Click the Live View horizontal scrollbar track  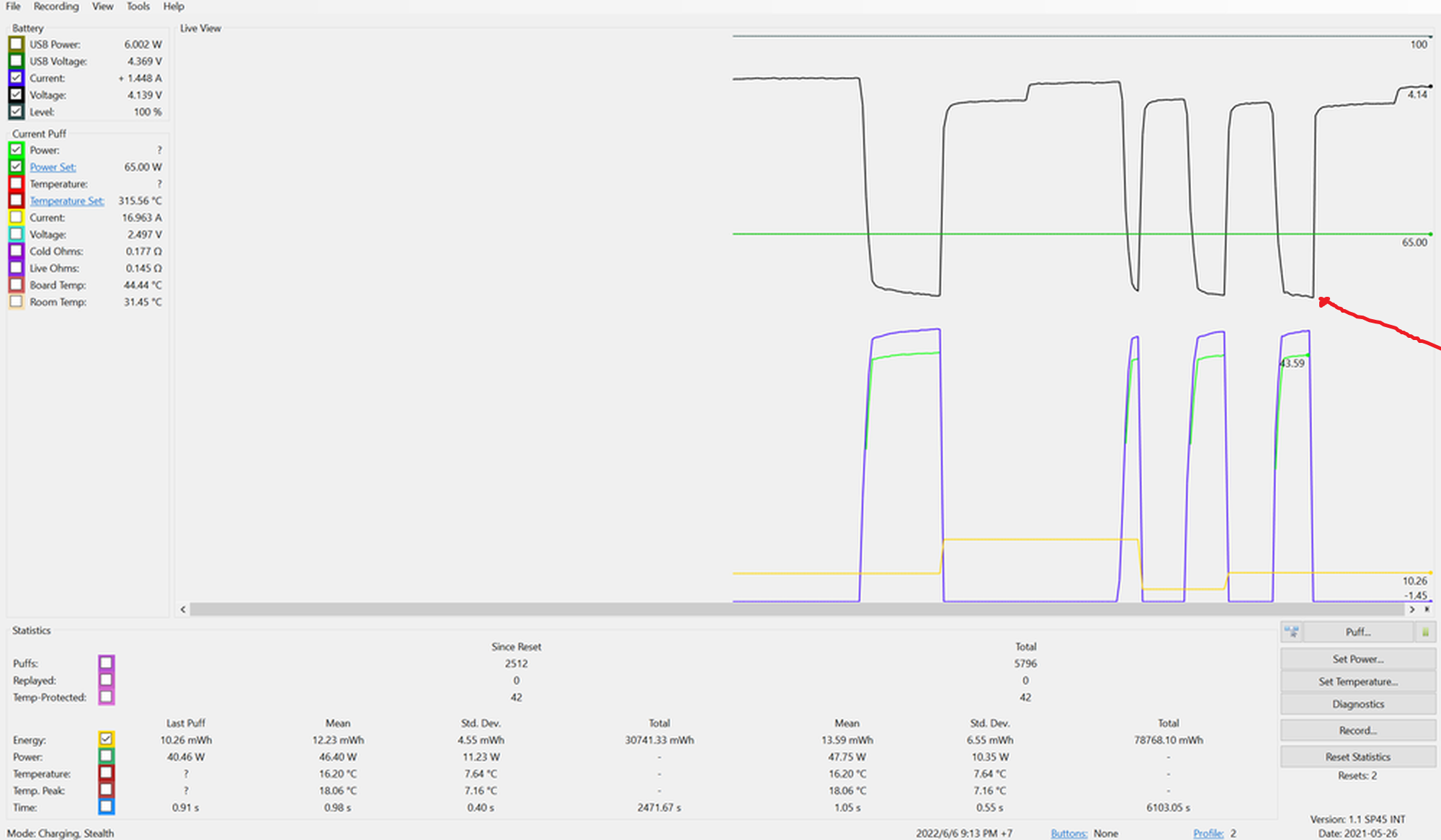point(797,609)
